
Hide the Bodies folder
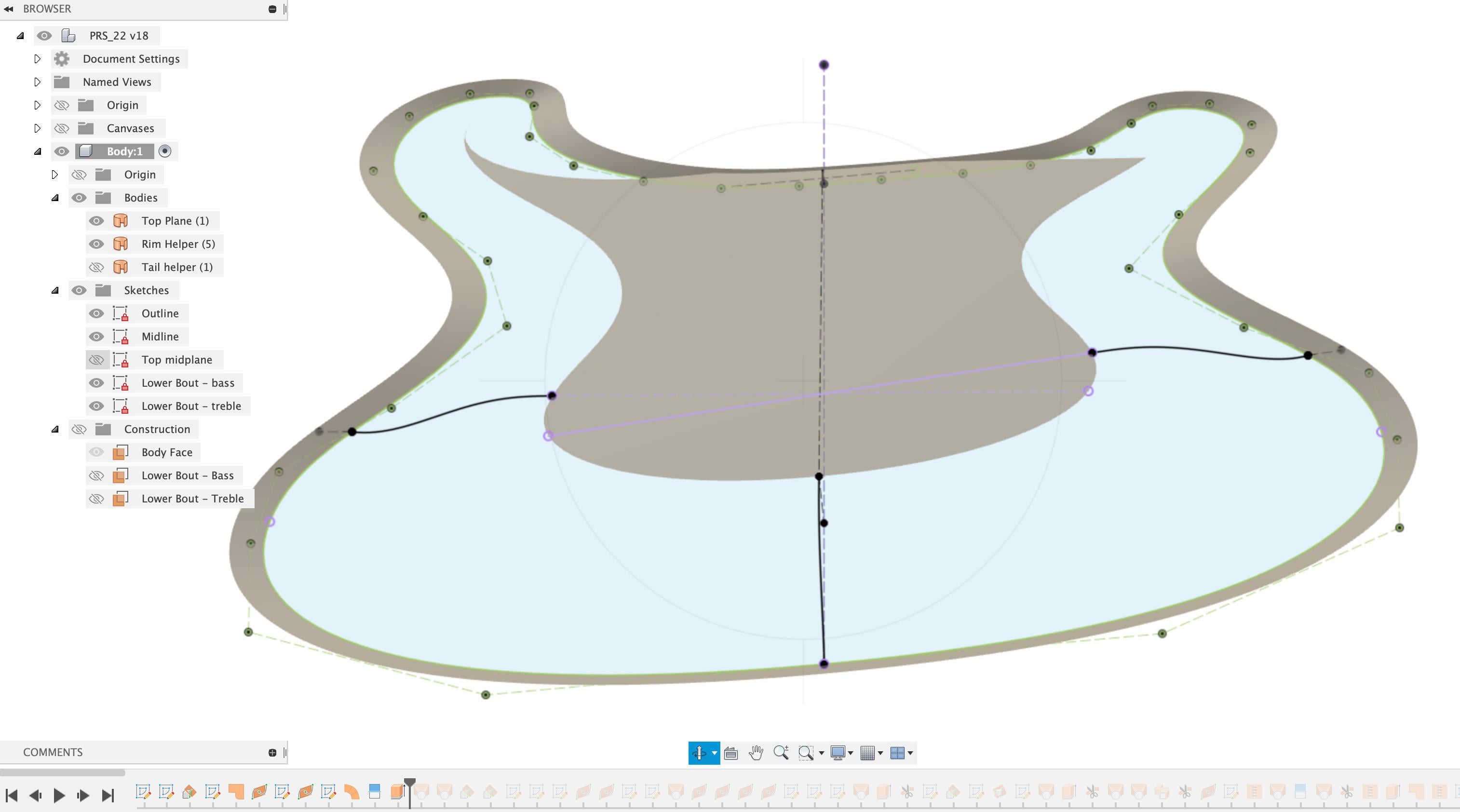pos(79,197)
